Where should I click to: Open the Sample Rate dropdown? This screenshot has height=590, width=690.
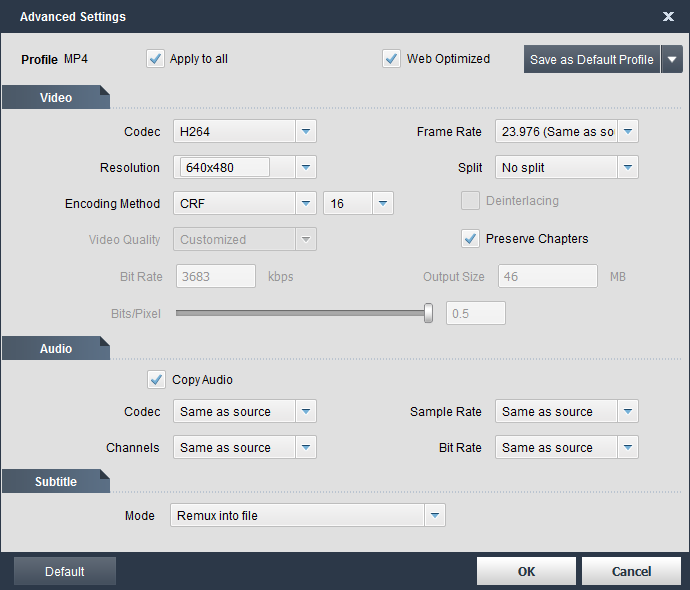coord(567,411)
